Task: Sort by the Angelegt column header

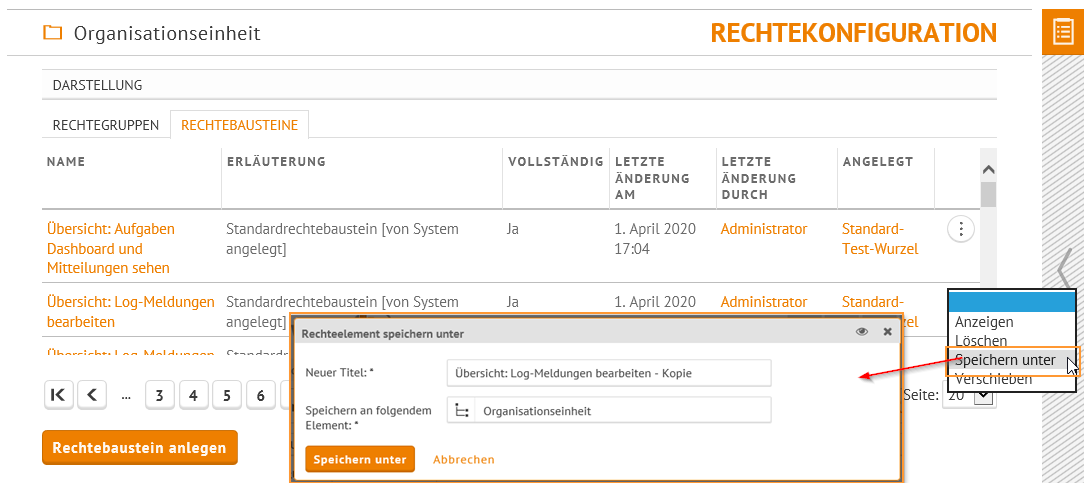Action: [878, 162]
